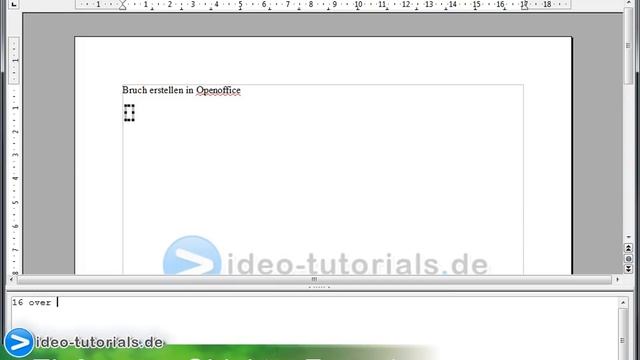Click the document scrollbar up arrow
Screen dimensions: 640x360
[628, 2]
